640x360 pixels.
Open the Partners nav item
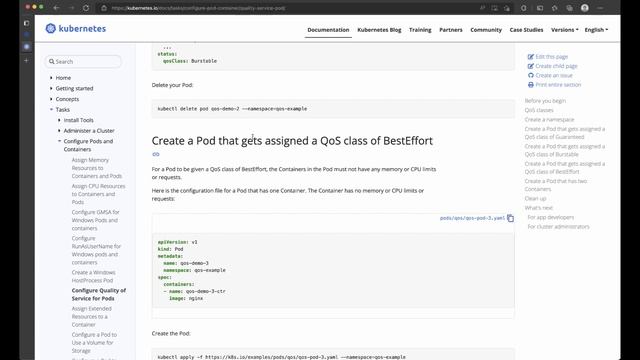451,30
